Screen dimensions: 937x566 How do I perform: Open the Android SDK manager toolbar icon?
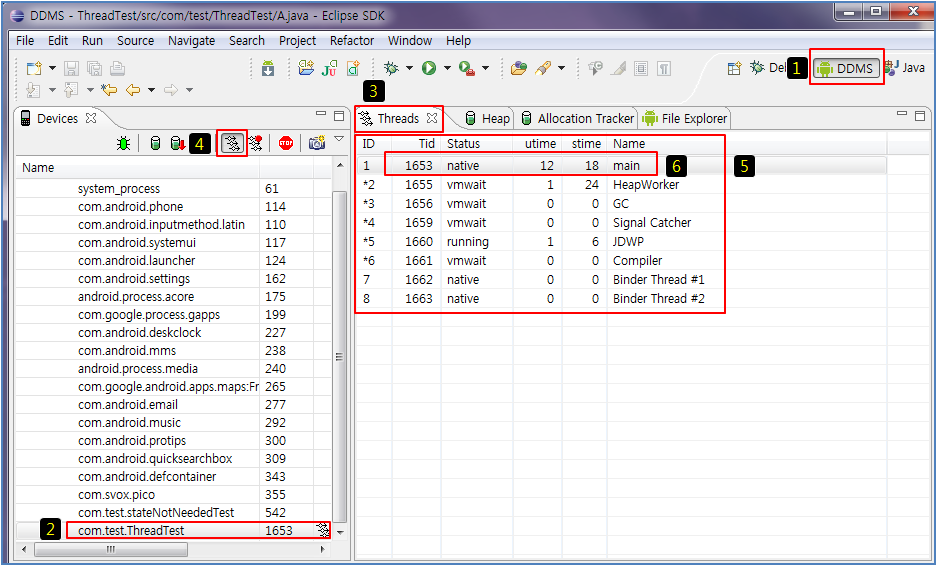coord(268,68)
